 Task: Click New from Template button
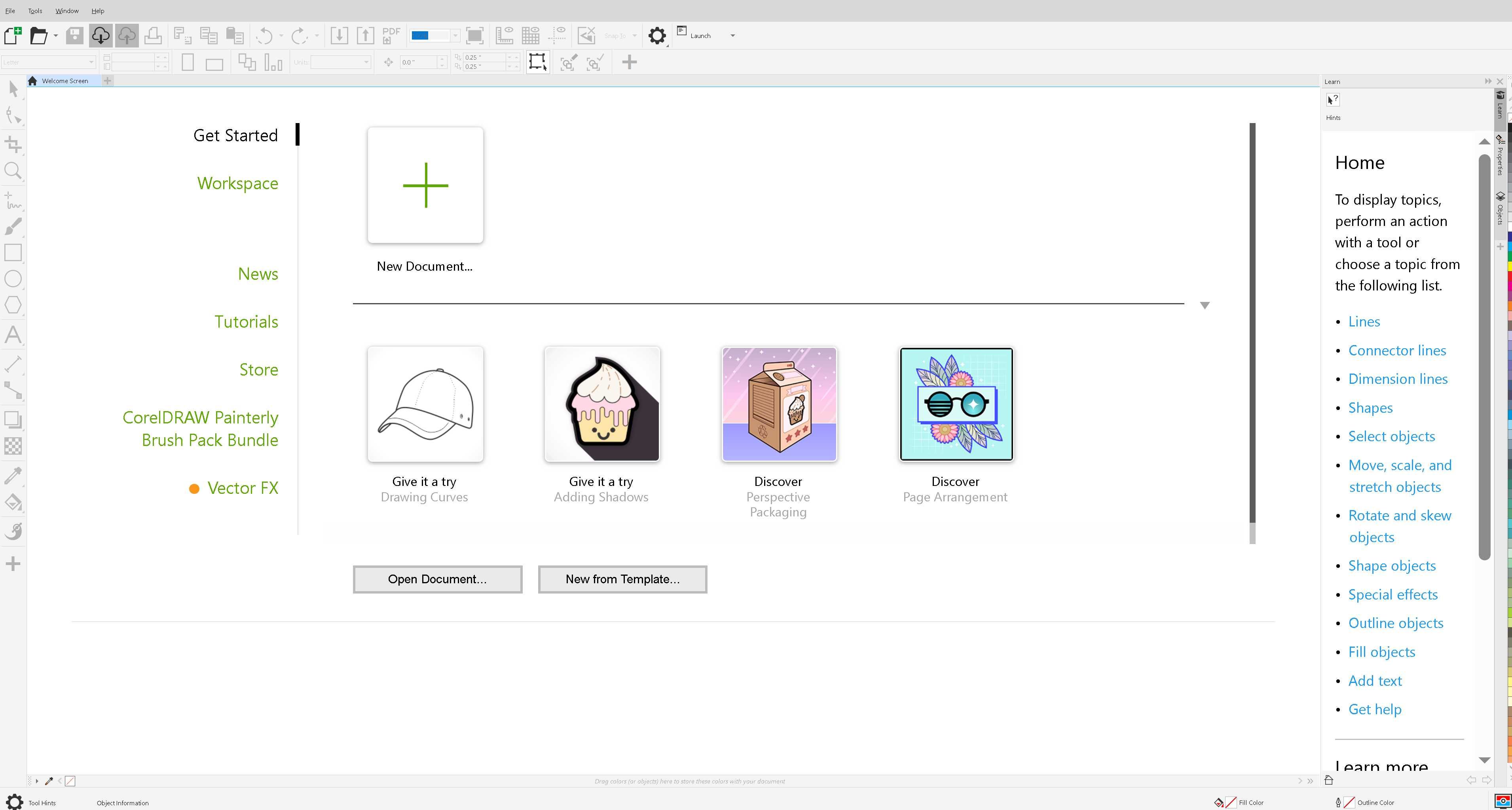click(x=622, y=579)
